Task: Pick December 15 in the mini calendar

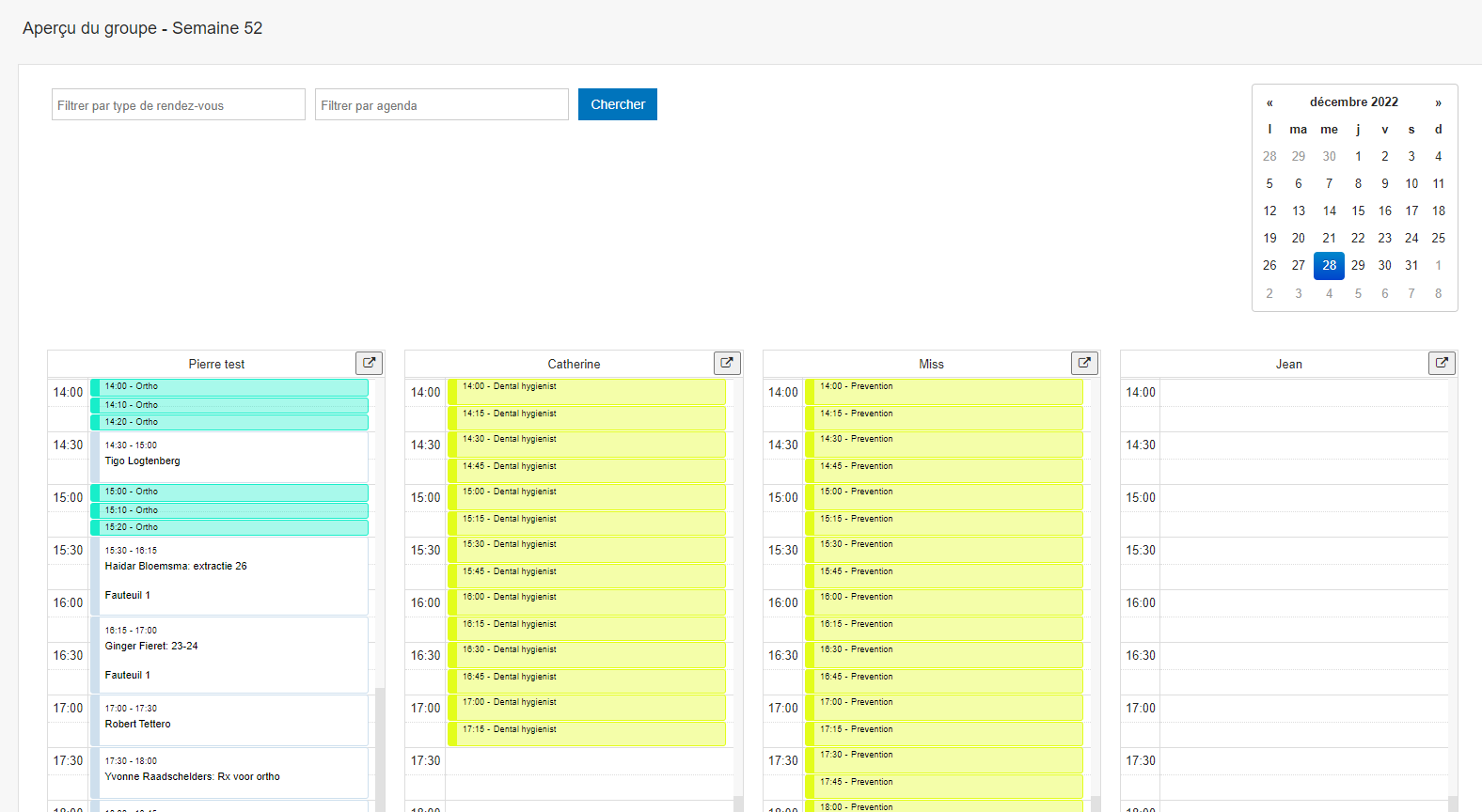Action: click(x=1358, y=211)
